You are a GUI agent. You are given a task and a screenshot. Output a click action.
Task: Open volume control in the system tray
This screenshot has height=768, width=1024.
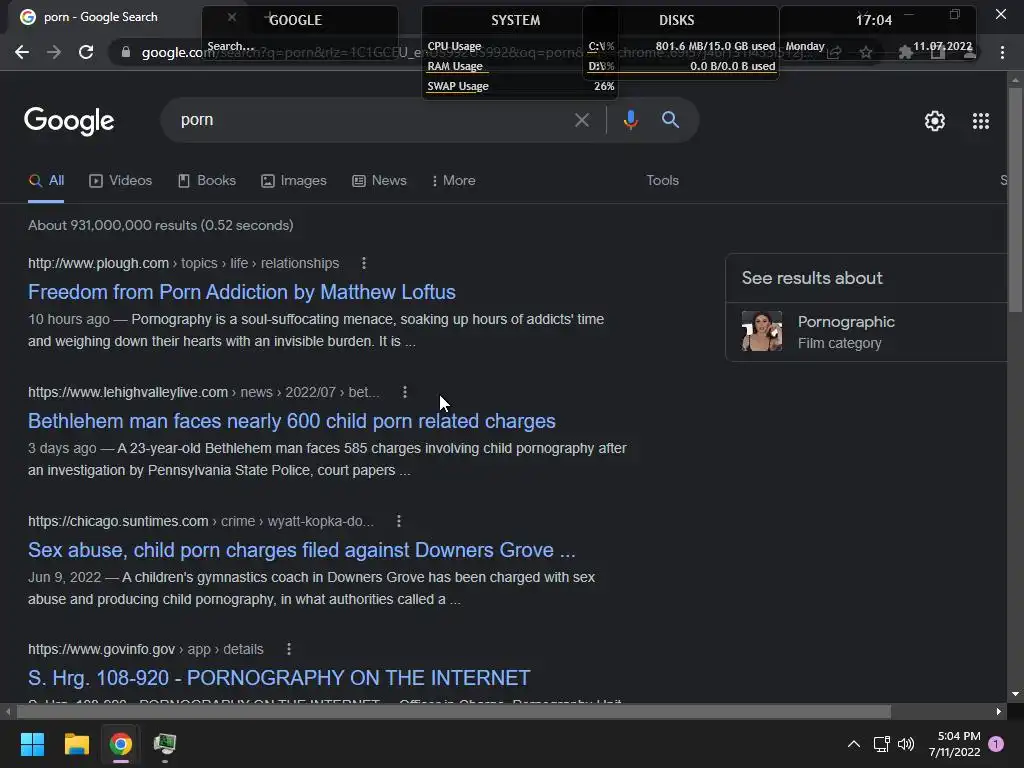pyautogui.click(x=906, y=744)
